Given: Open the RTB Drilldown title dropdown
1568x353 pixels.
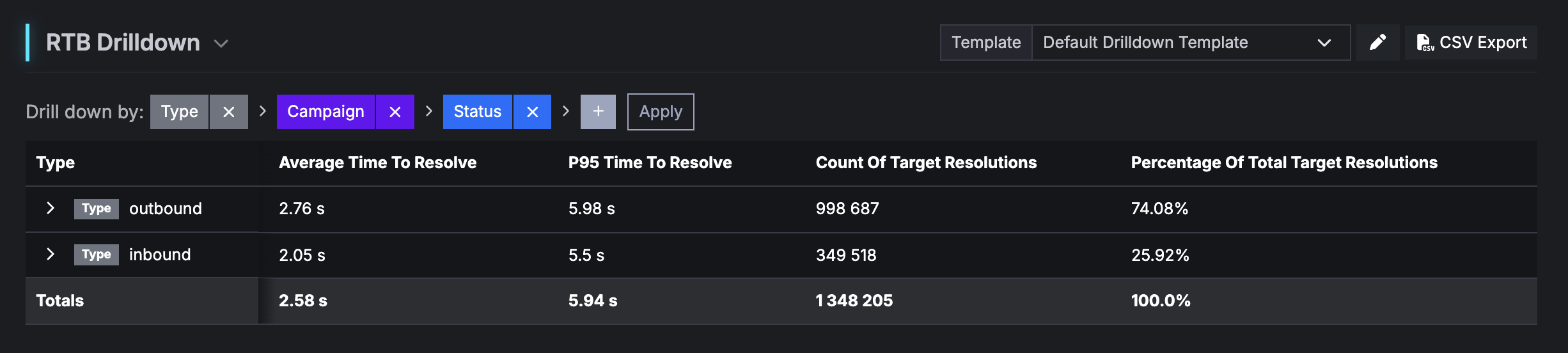Looking at the screenshot, I should (221, 43).
